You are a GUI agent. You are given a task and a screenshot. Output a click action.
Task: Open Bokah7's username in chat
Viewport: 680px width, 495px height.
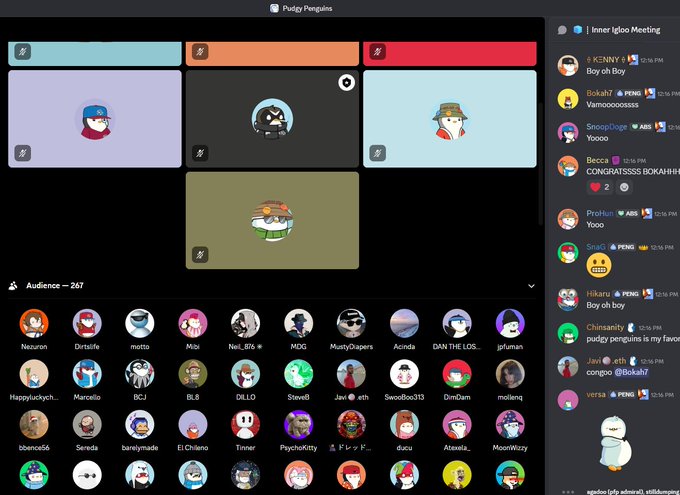click(599, 93)
